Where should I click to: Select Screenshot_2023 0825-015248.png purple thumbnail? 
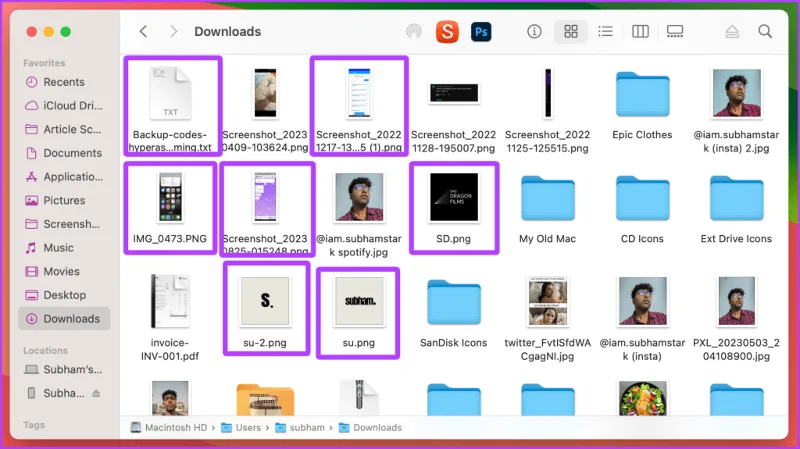[265, 197]
